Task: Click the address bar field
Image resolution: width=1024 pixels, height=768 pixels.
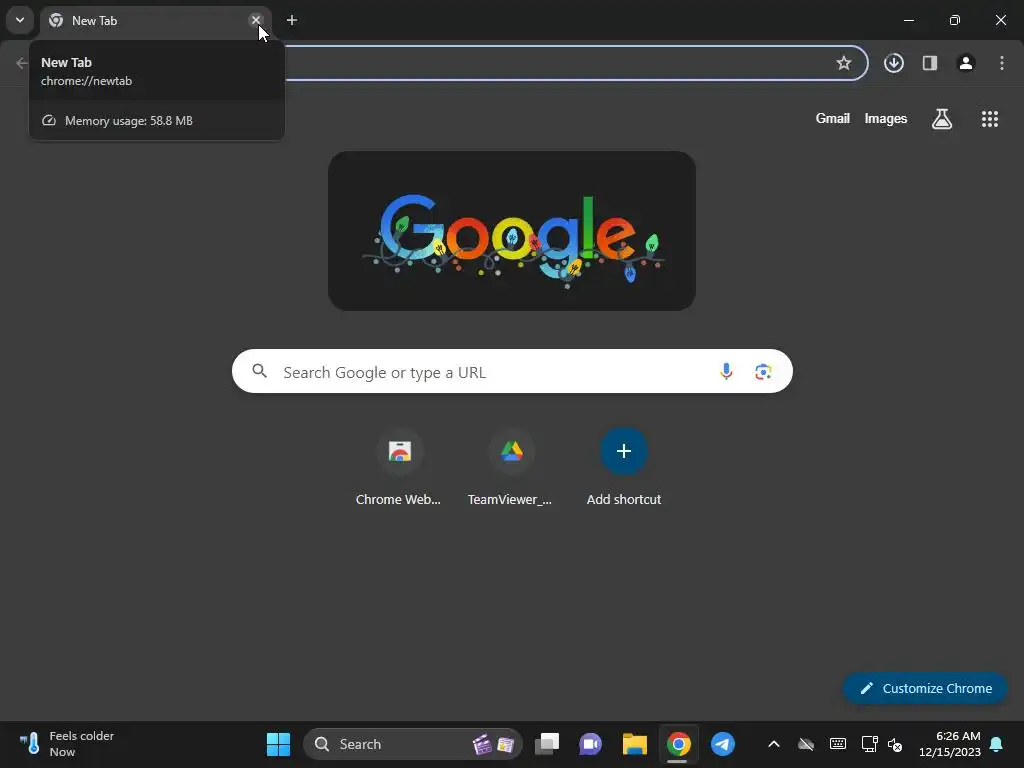Action: tap(575, 63)
